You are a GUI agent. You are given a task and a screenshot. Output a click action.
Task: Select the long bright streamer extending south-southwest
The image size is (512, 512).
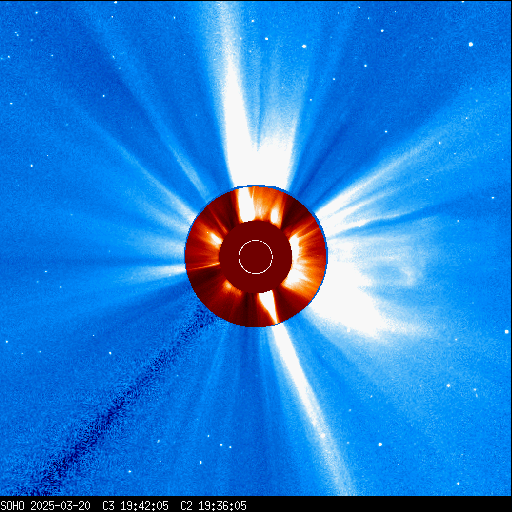click(307, 400)
